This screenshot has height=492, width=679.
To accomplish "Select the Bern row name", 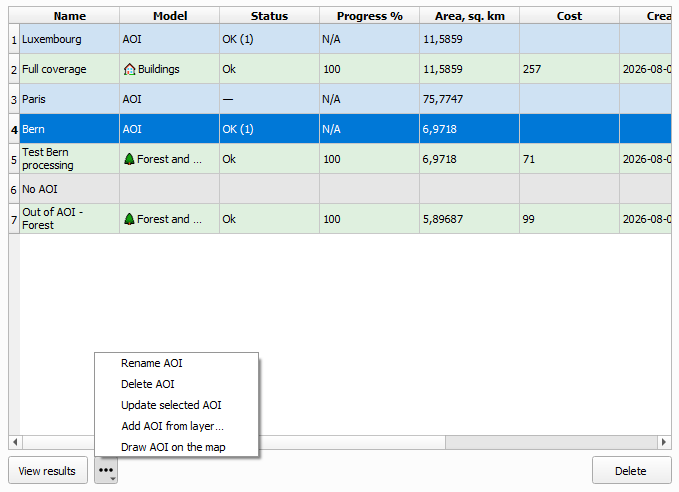I will [33, 129].
